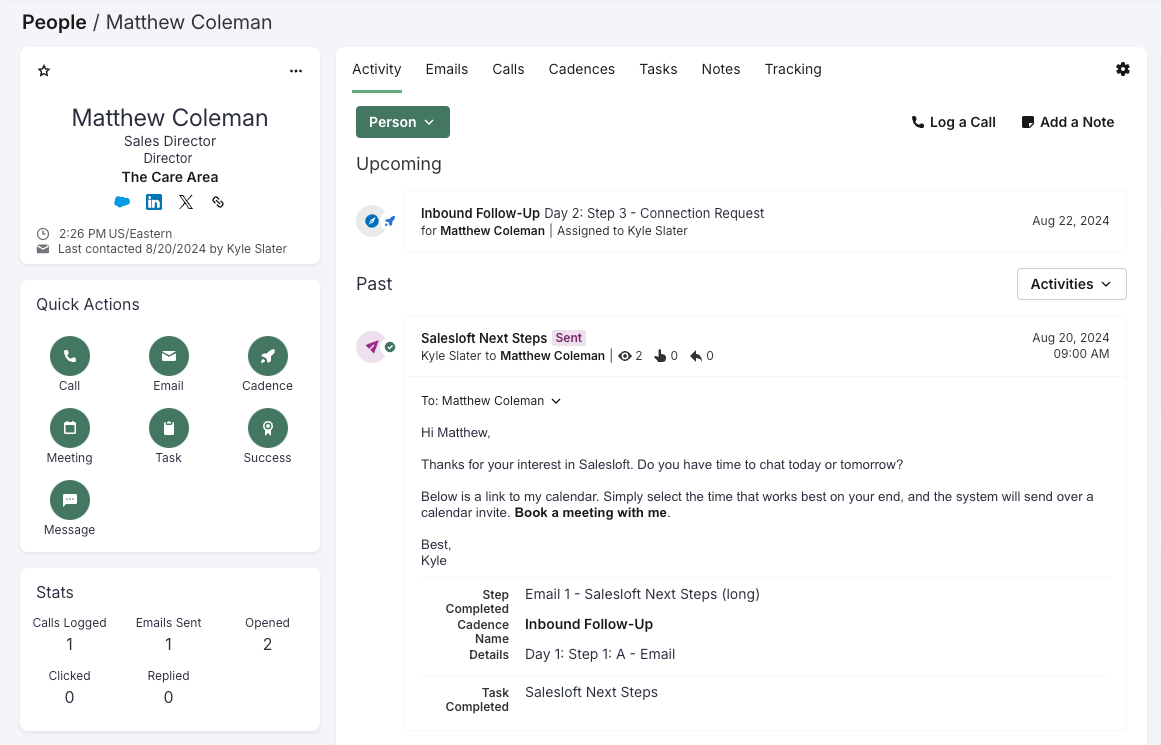Click the 'Sales Director' title text

click(170, 141)
